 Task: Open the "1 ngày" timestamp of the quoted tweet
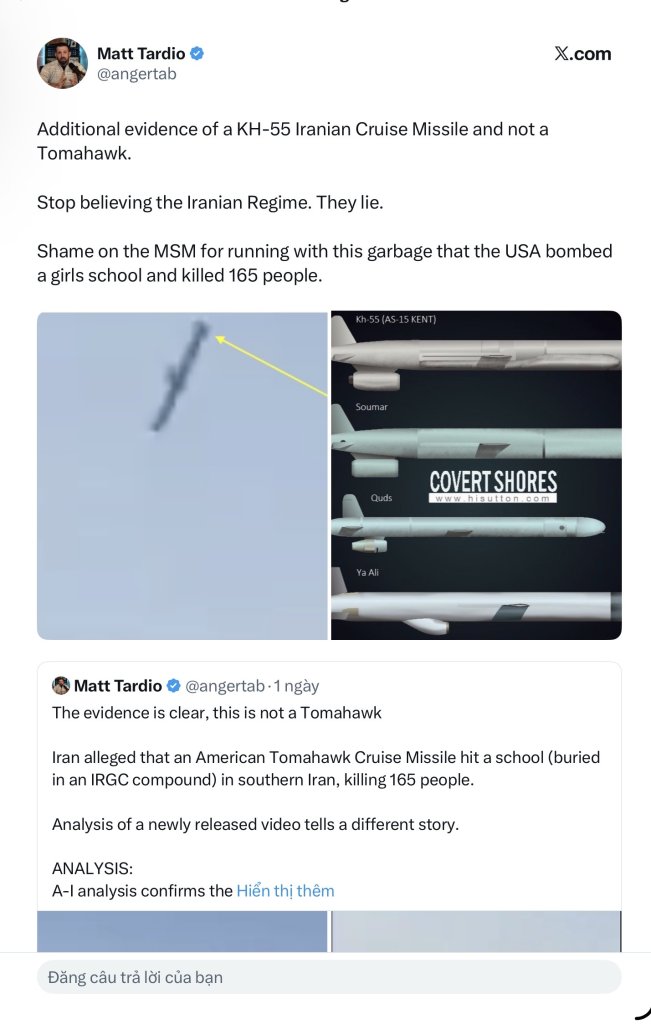click(297, 686)
